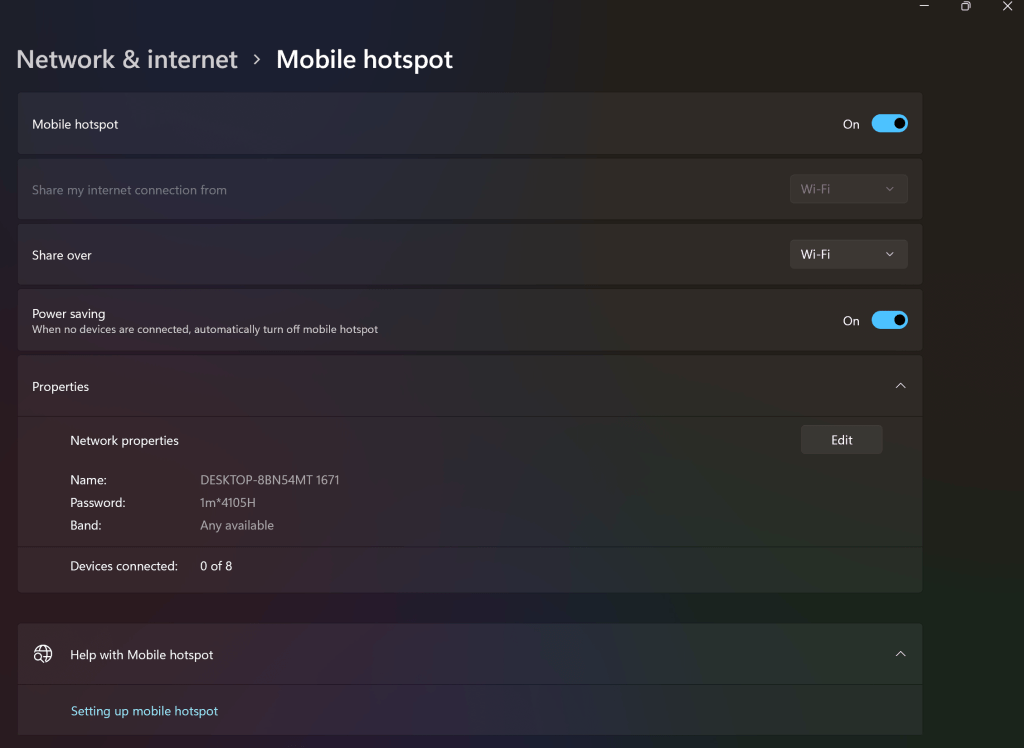The height and width of the screenshot is (748, 1024).
Task: Minimize the Settings window
Action: click(x=924, y=6)
